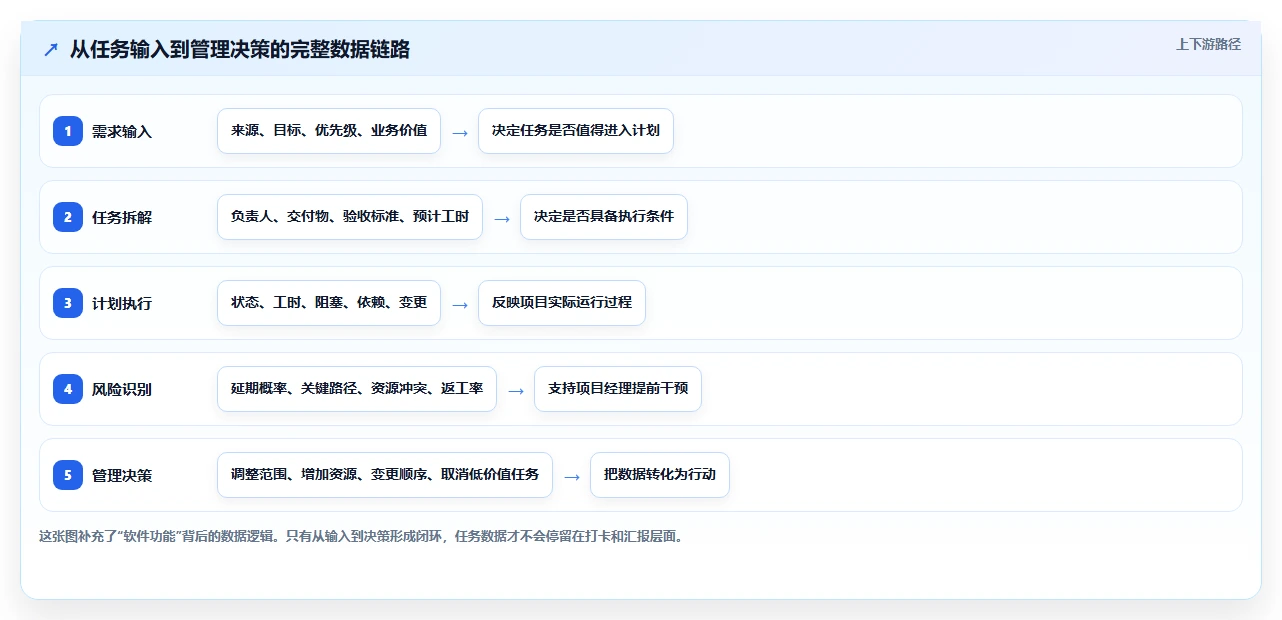
Task: Click the arrow icon beside the main title
Action: coord(51,50)
